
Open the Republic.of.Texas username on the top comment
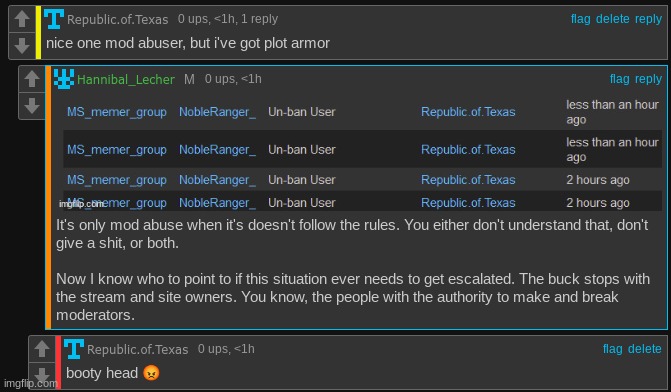(118, 20)
